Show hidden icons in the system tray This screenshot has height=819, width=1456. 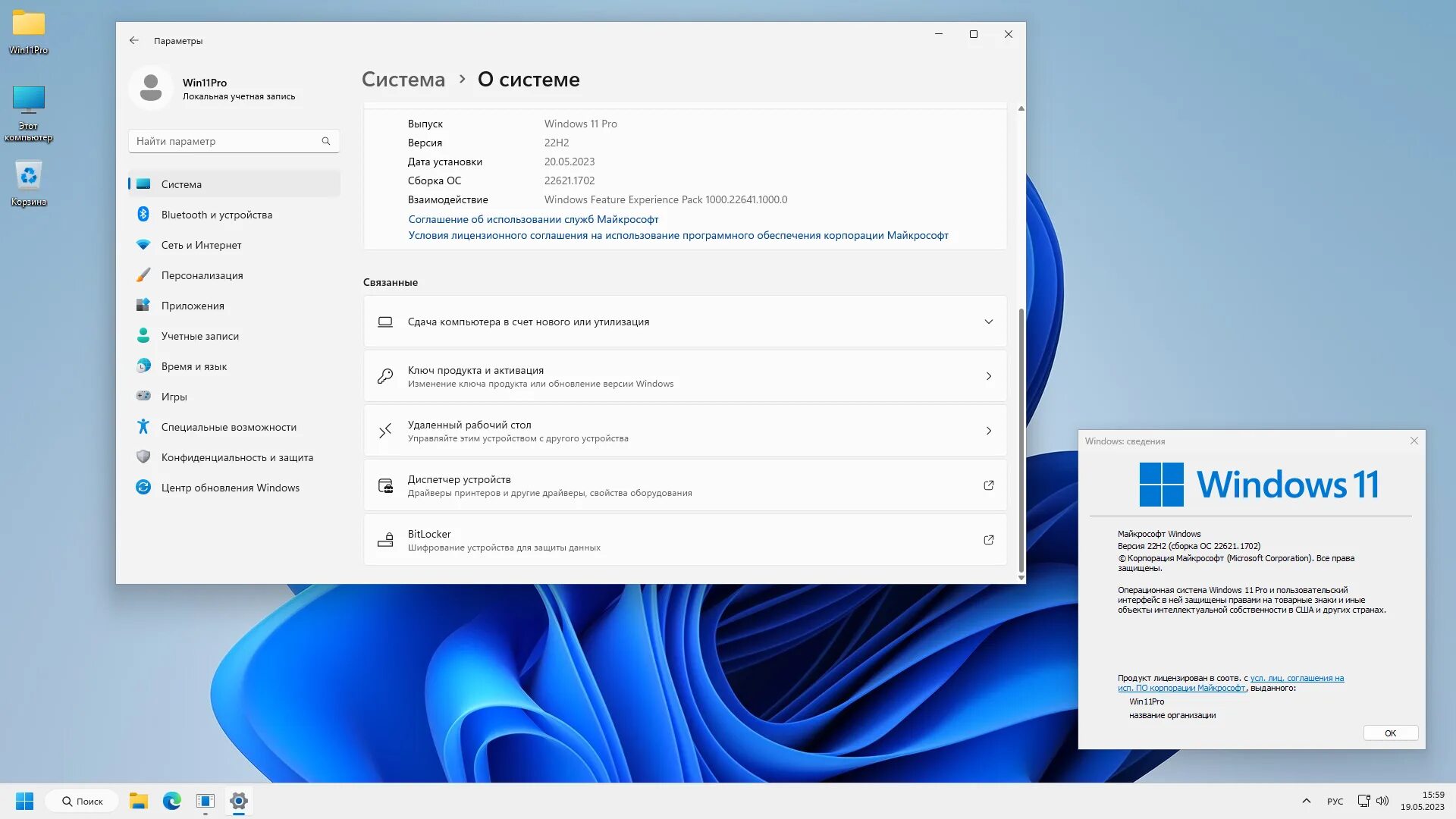pyautogui.click(x=1306, y=801)
